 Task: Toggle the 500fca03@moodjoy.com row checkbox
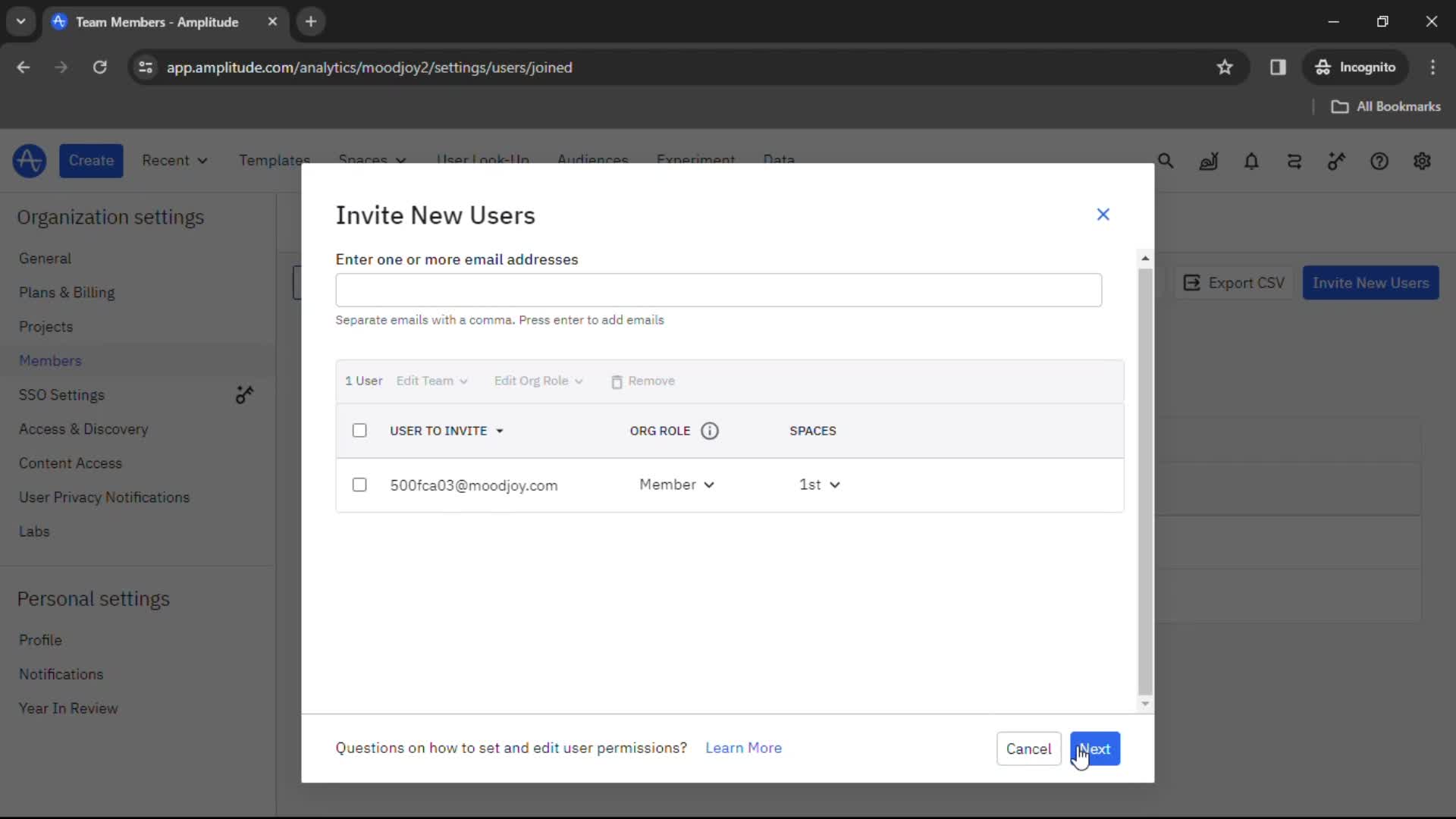[x=359, y=485]
